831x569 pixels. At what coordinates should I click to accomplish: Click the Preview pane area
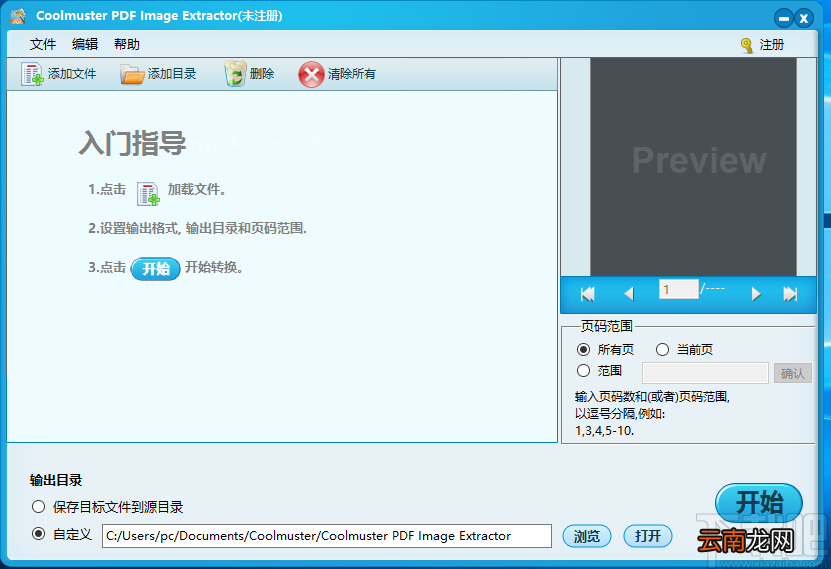coord(694,167)
